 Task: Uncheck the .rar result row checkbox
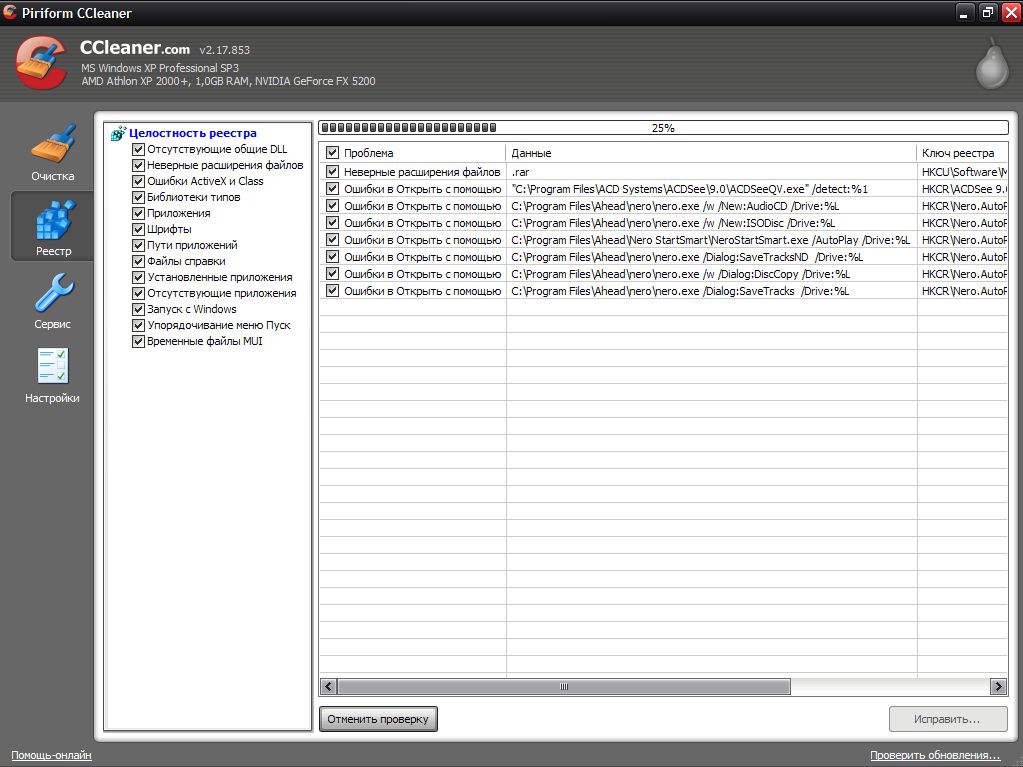tap(333, 172)
